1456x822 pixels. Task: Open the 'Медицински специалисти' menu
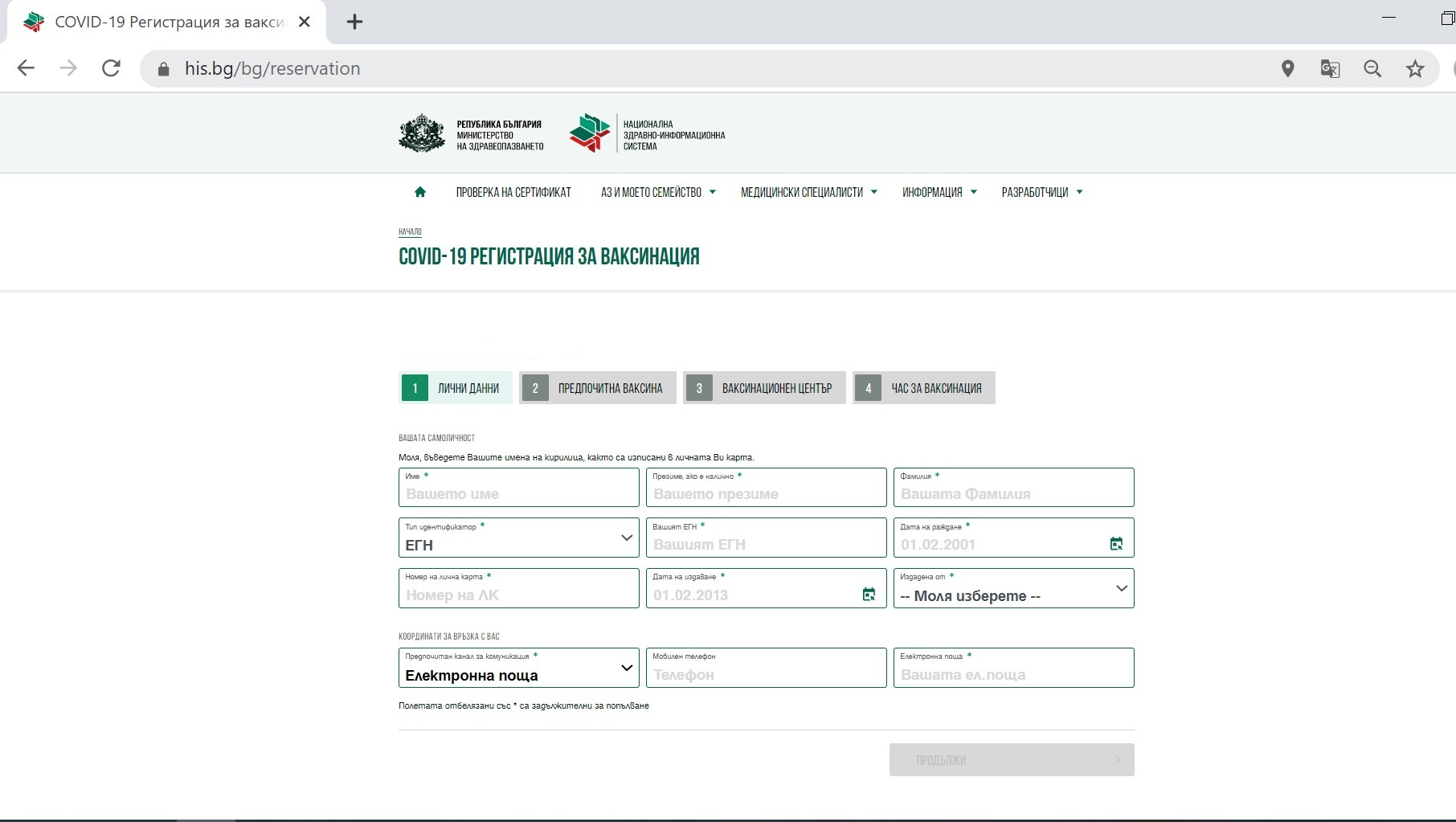coord(808,192)
